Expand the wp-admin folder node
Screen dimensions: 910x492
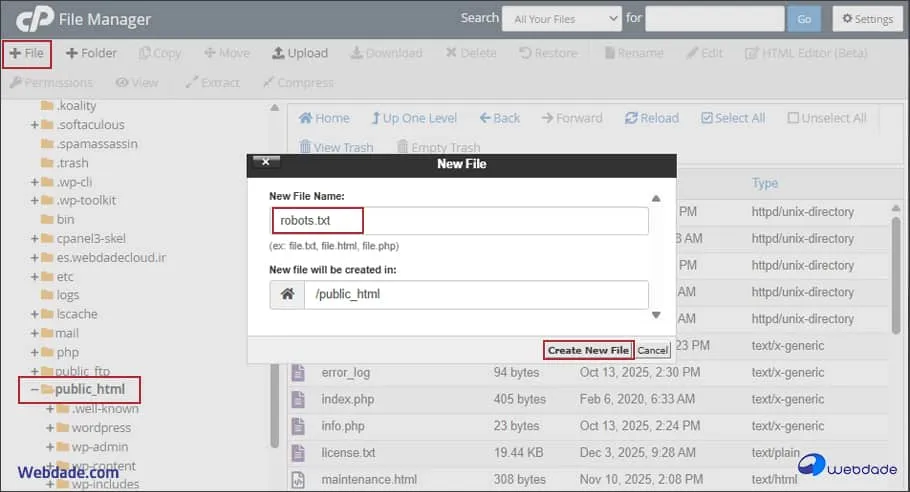pyautogui.click(x=50, y=447)
